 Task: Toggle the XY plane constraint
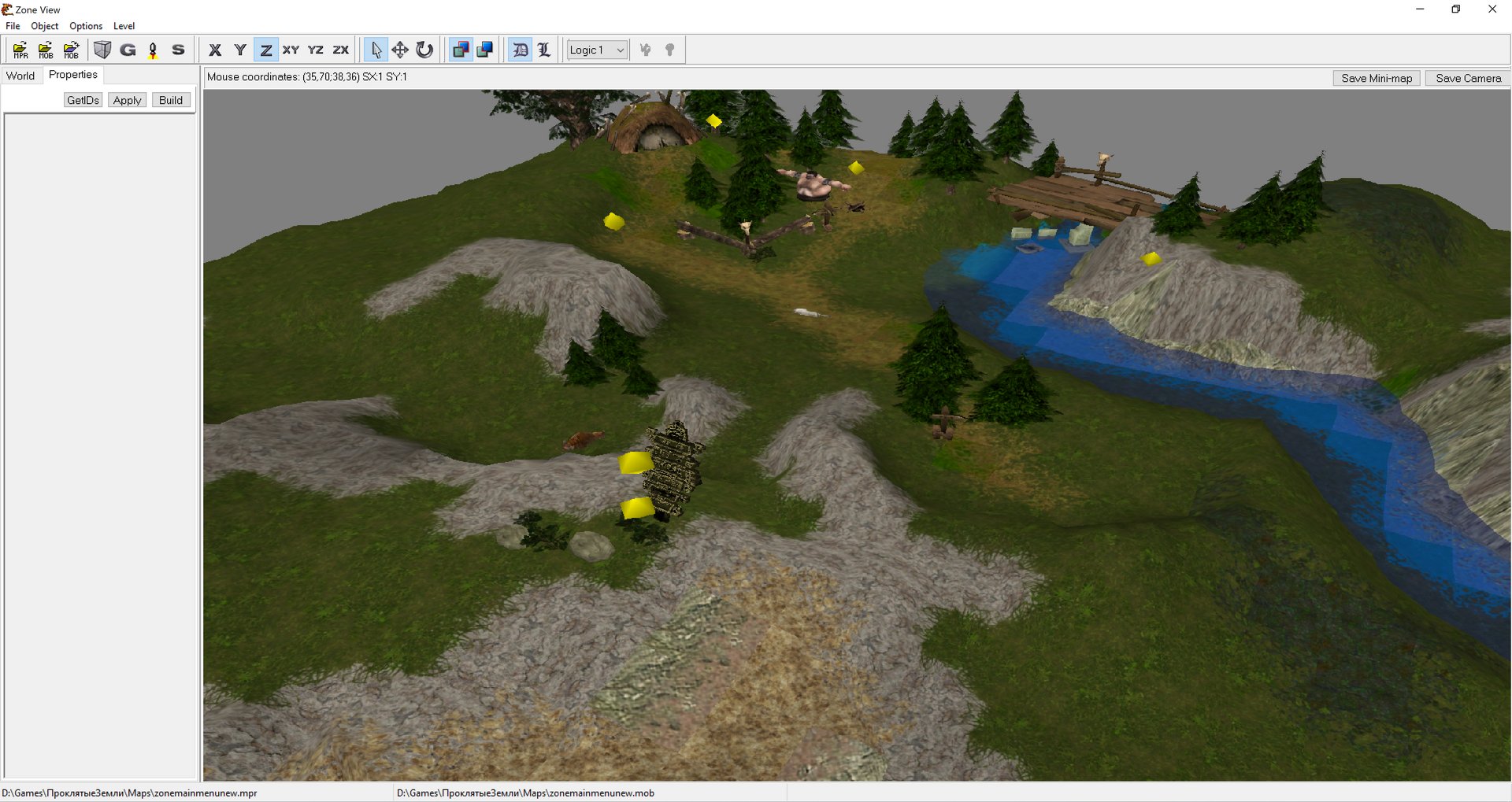coord(291,50)
